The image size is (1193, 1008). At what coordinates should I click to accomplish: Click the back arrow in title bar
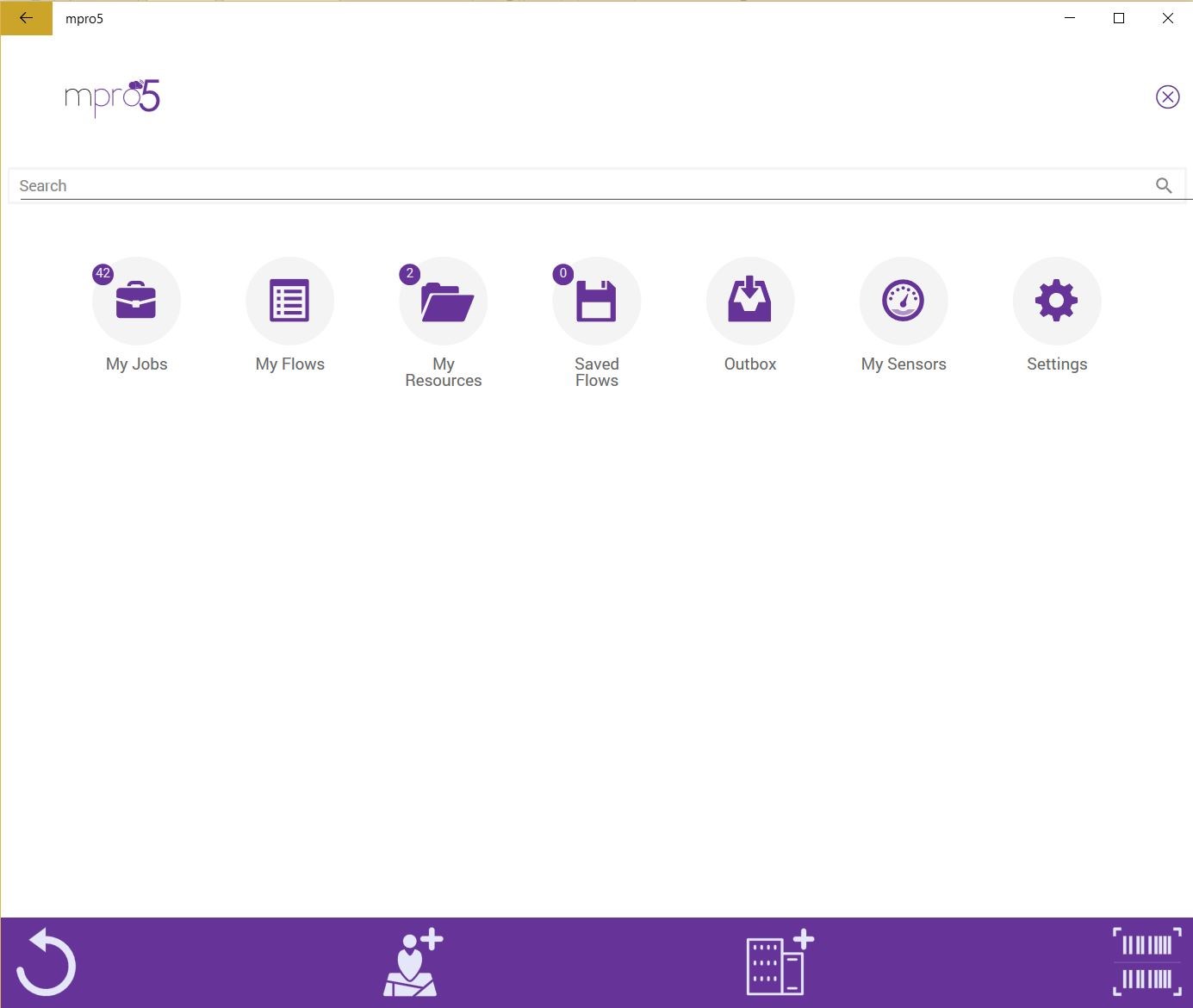(x=26, y=18)
